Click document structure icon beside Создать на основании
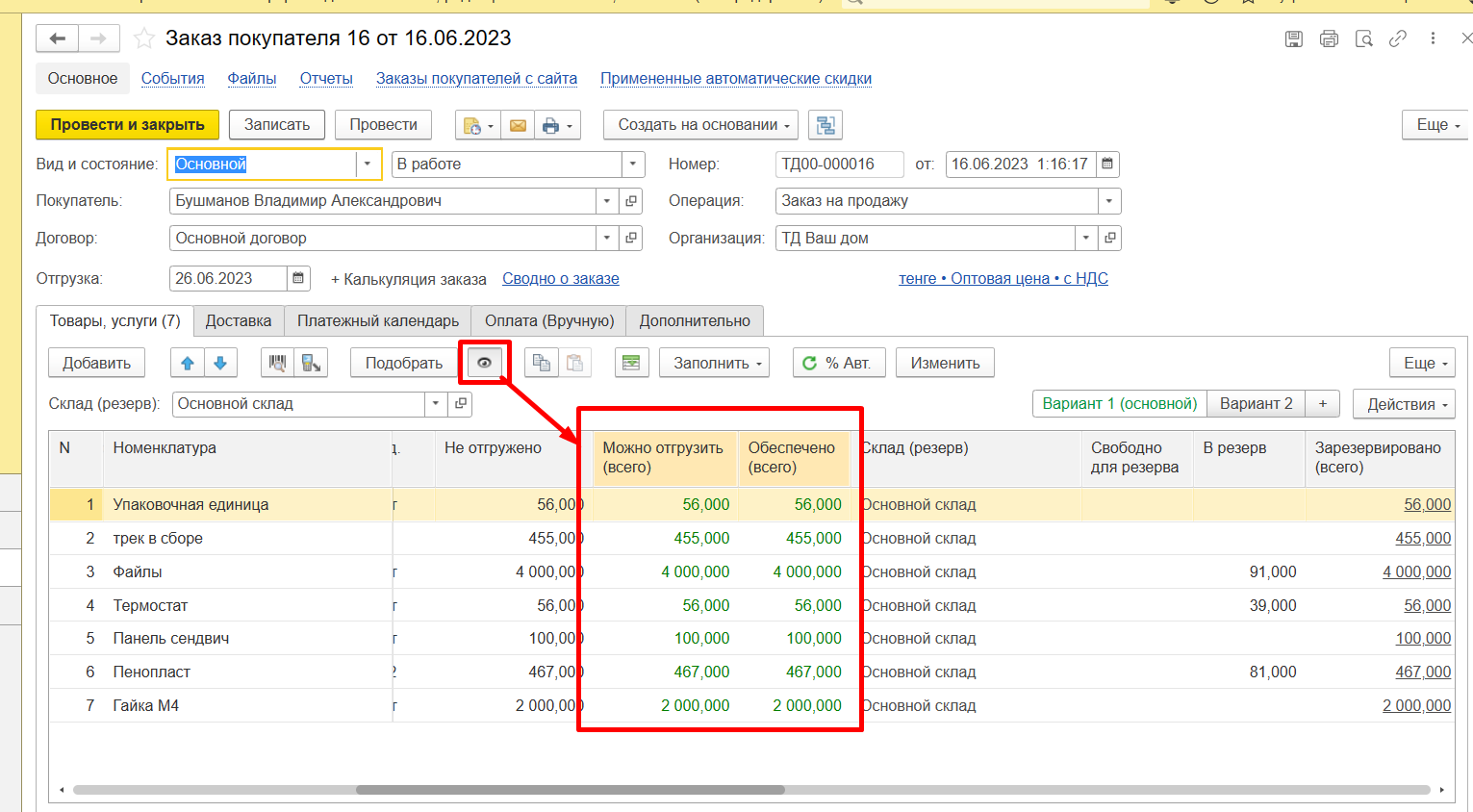The image size is (1473, 812). click(825, 125)
